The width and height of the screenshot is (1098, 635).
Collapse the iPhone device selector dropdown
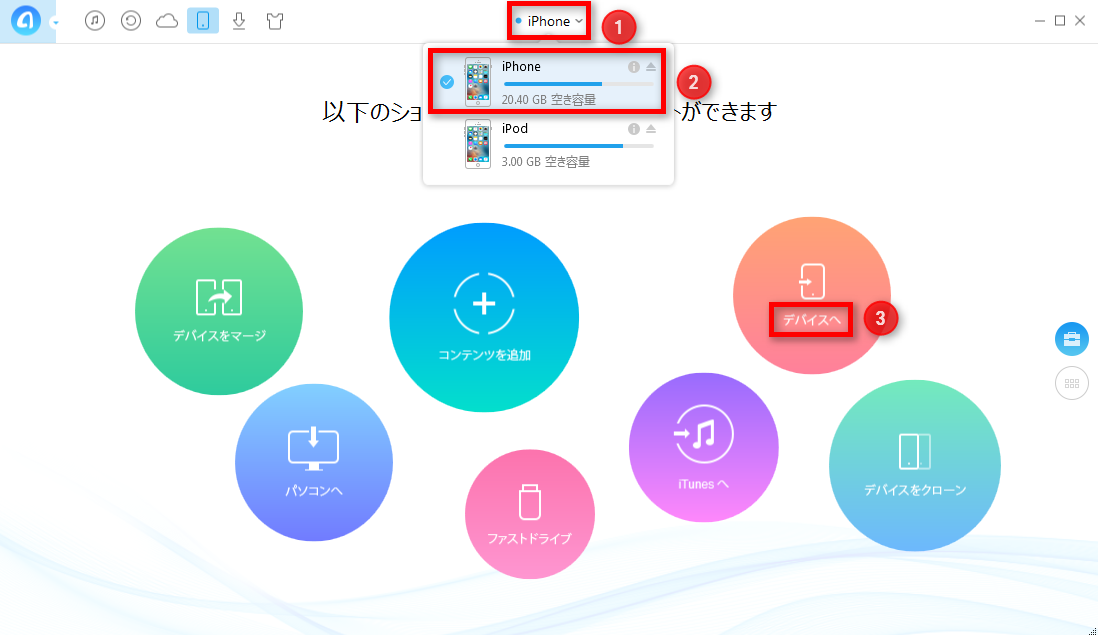[x=549, y=22]
